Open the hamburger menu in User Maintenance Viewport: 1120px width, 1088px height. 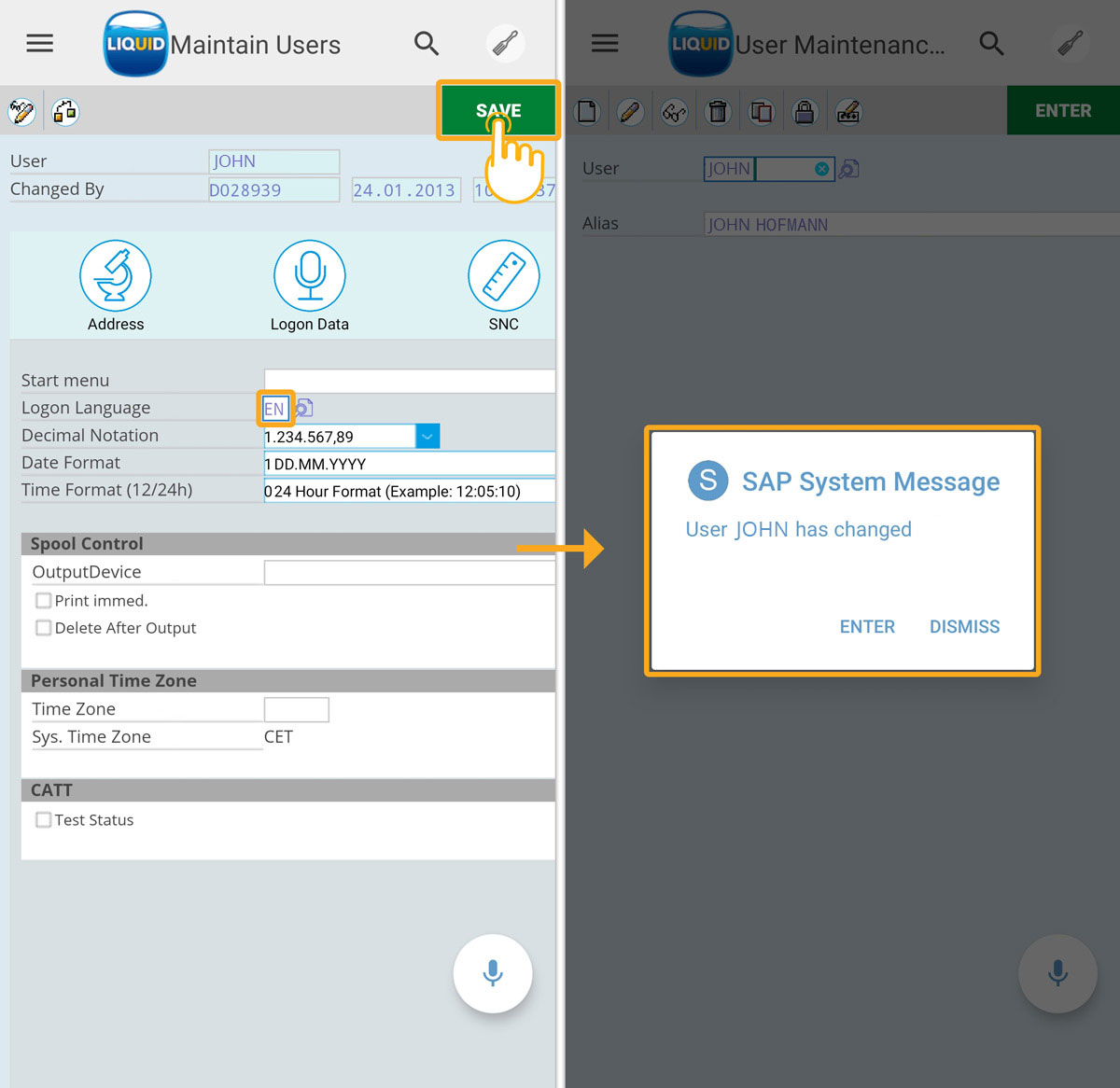click(605, 44)
